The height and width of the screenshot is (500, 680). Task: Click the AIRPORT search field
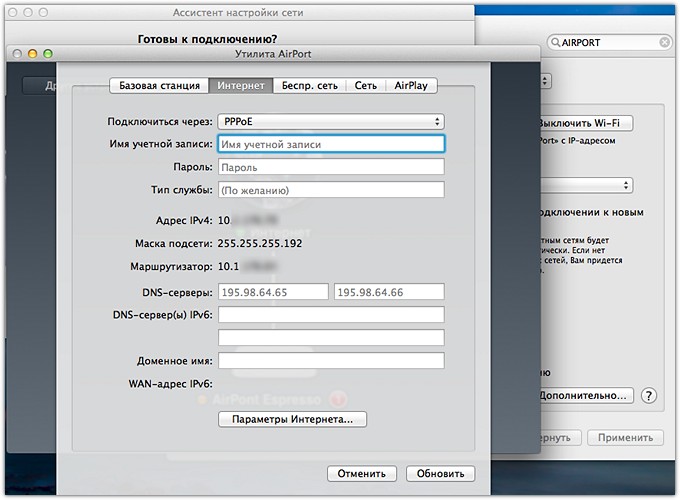click(x=609, y=42)
